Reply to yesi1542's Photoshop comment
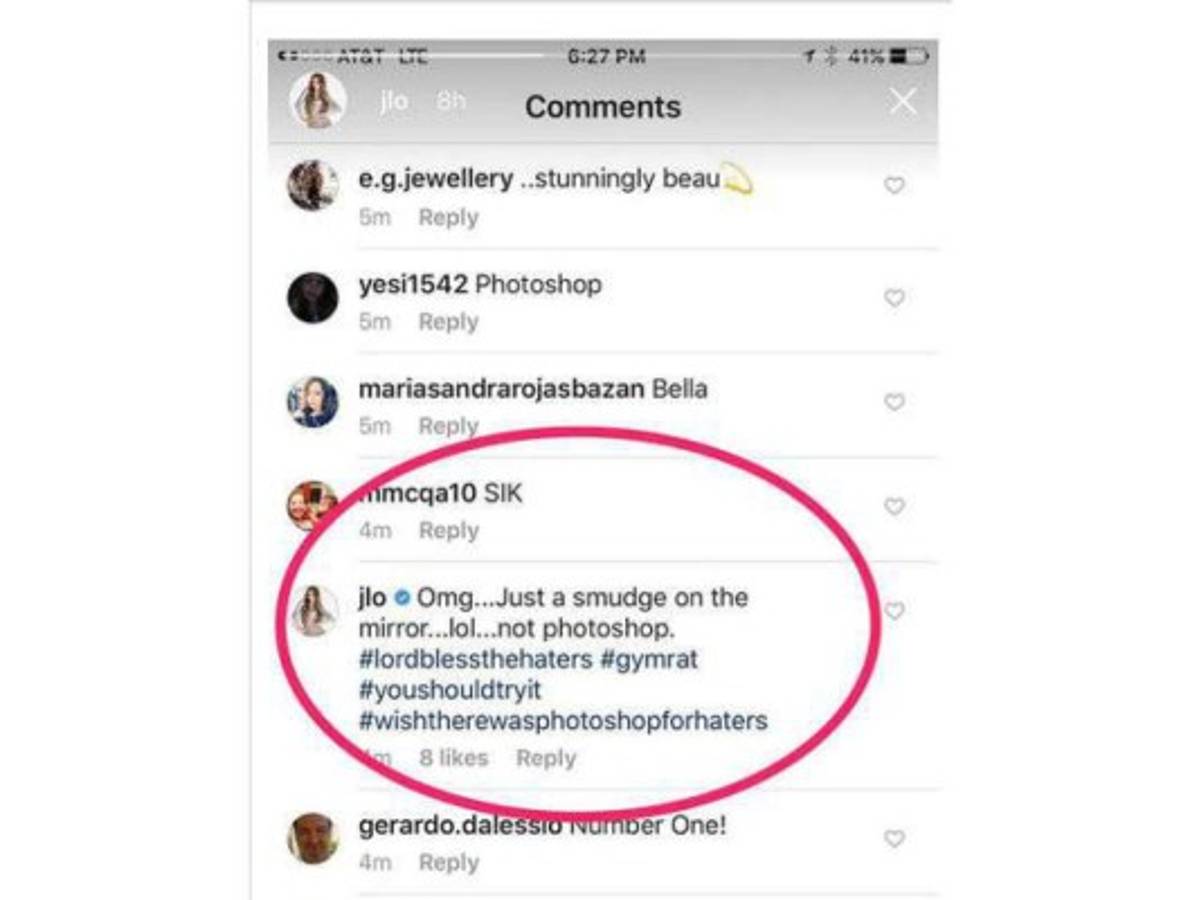The width and height of the screenshot is (1199, 900). point(448,322)
